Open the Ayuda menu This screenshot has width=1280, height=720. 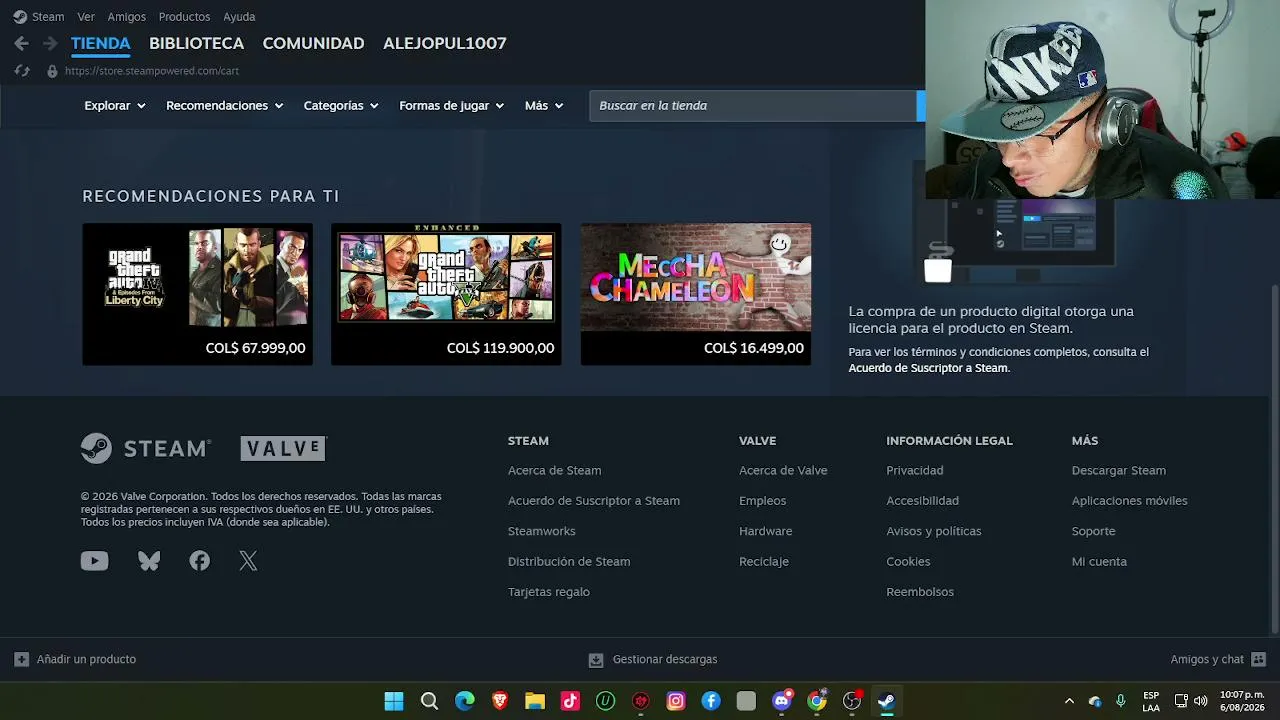tap(239, 17)
